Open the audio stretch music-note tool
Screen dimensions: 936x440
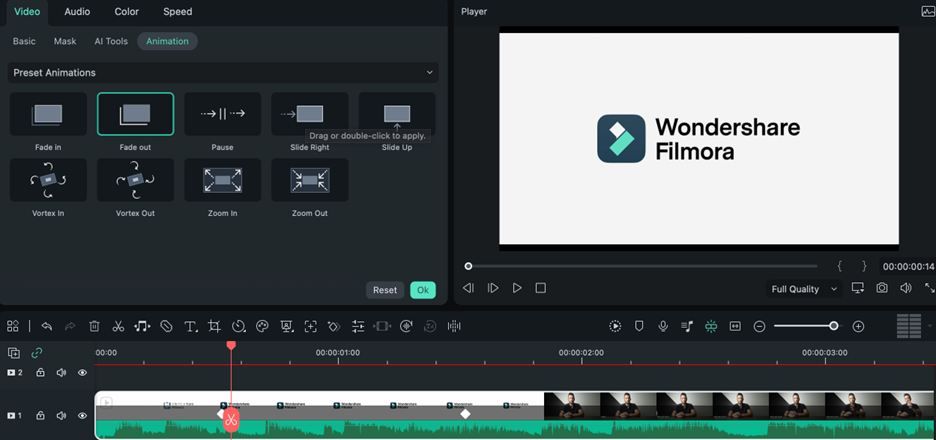142,326
